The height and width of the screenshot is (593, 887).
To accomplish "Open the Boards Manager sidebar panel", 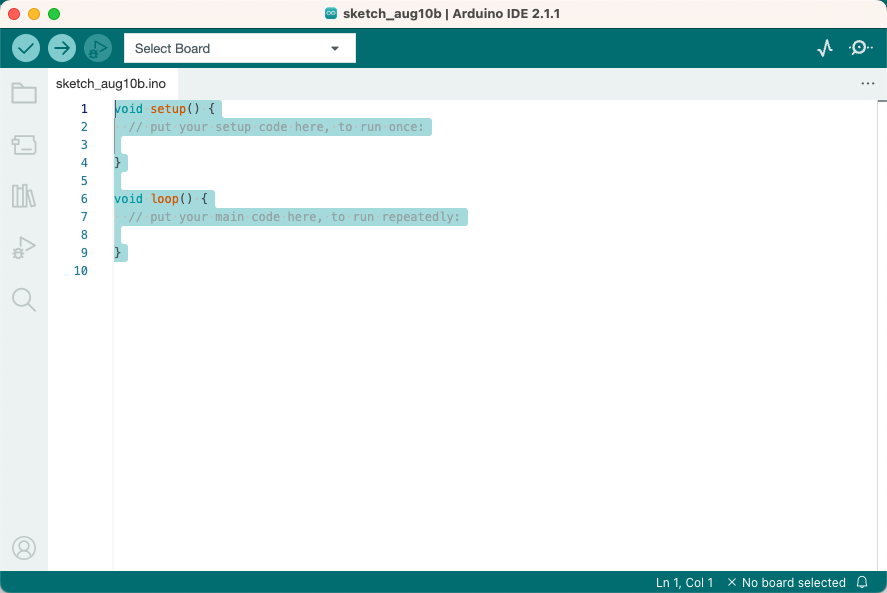I will [x=24, y=145].
